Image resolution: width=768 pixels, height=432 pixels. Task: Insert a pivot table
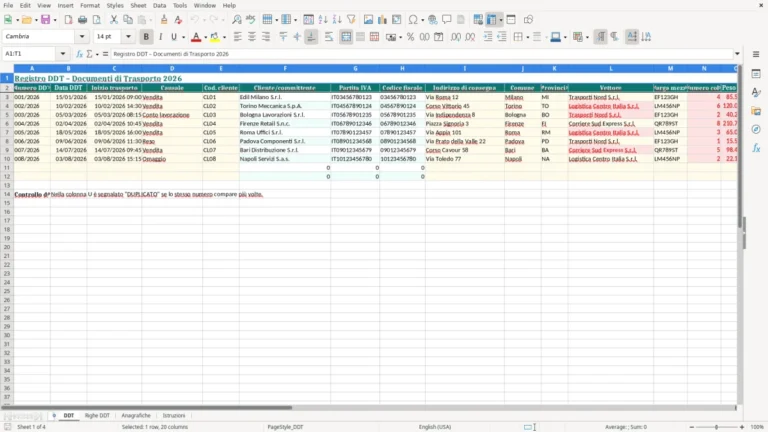[x=397, y=20]
